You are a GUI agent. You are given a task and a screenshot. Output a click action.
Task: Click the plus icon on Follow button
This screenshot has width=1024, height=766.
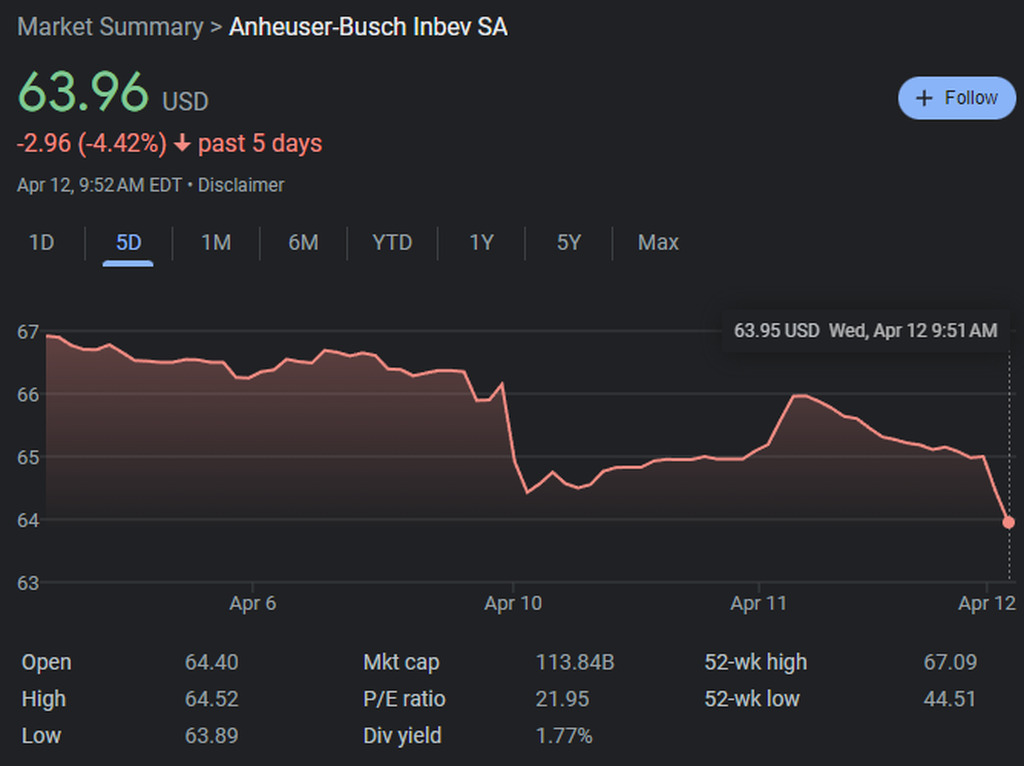click(x=923, y=98)
